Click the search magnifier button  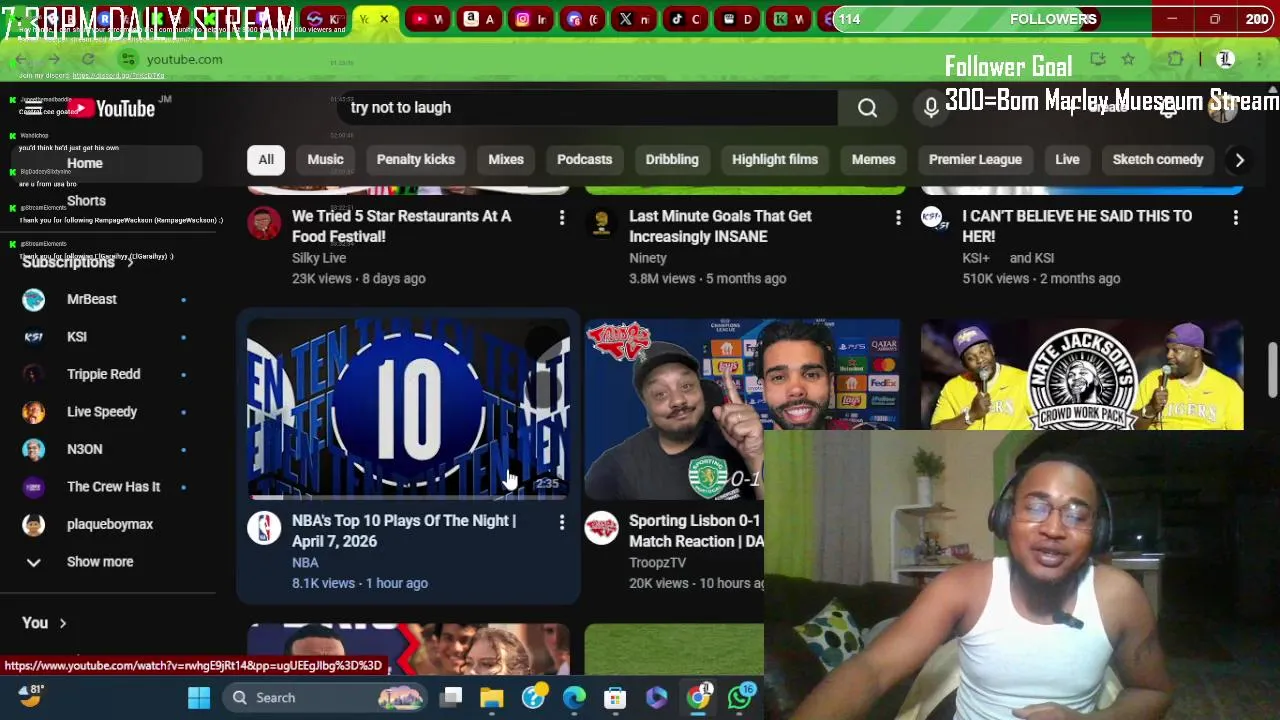coord(867,108)
